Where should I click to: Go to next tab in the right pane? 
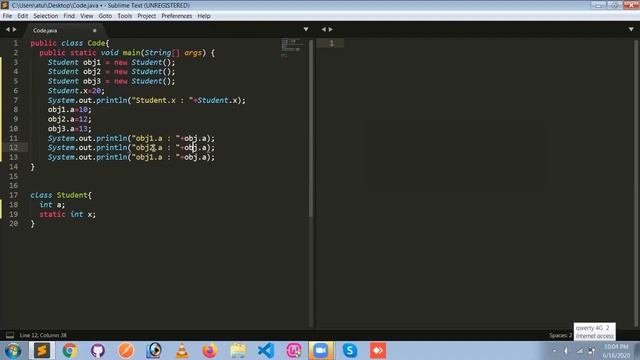tap(331, 29)
